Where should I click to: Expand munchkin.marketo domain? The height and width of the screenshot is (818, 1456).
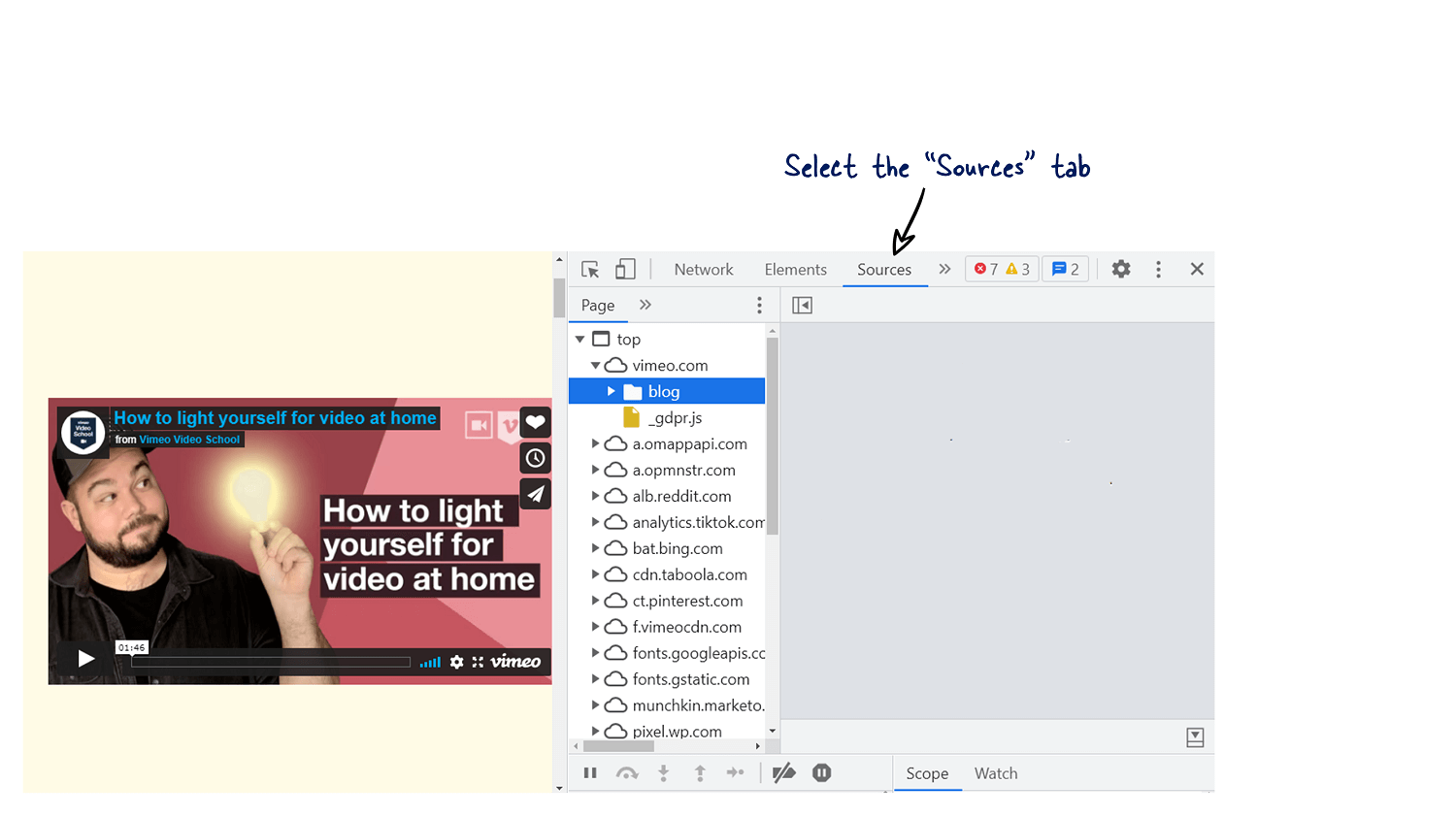coord(596,705)
